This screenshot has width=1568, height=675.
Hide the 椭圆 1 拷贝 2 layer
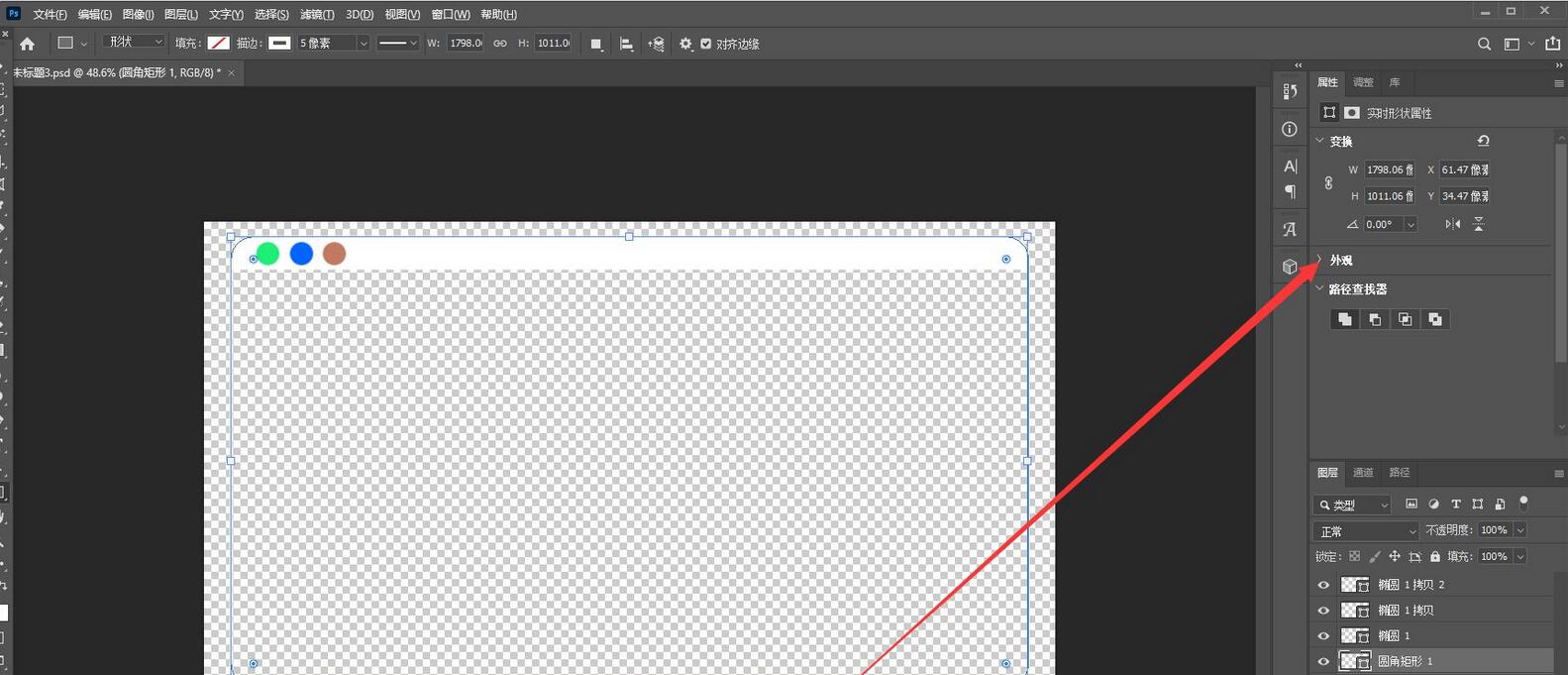1323,585
